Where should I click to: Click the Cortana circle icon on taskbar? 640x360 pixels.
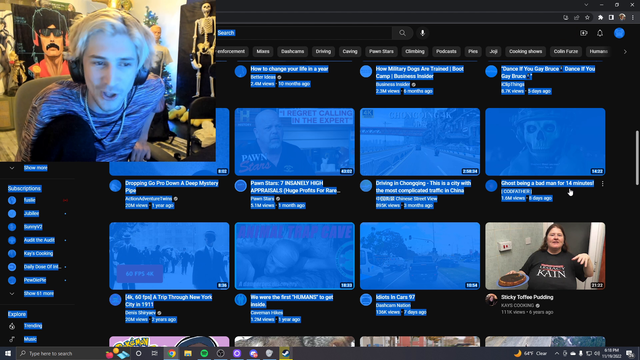(139, 353)
